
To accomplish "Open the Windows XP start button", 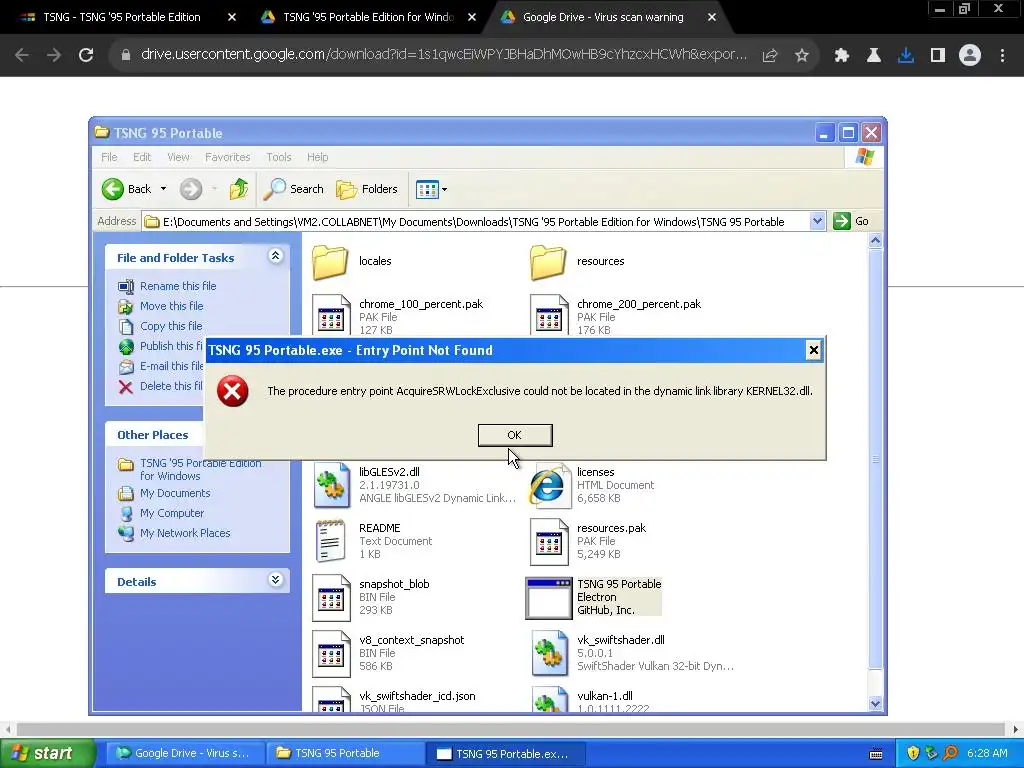I will 46,753.
